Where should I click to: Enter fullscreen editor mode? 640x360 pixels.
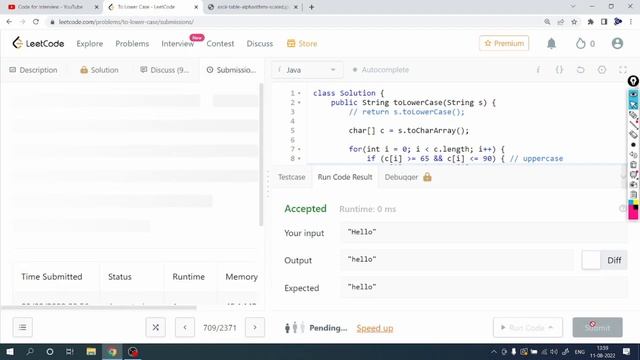click(622, 70)
